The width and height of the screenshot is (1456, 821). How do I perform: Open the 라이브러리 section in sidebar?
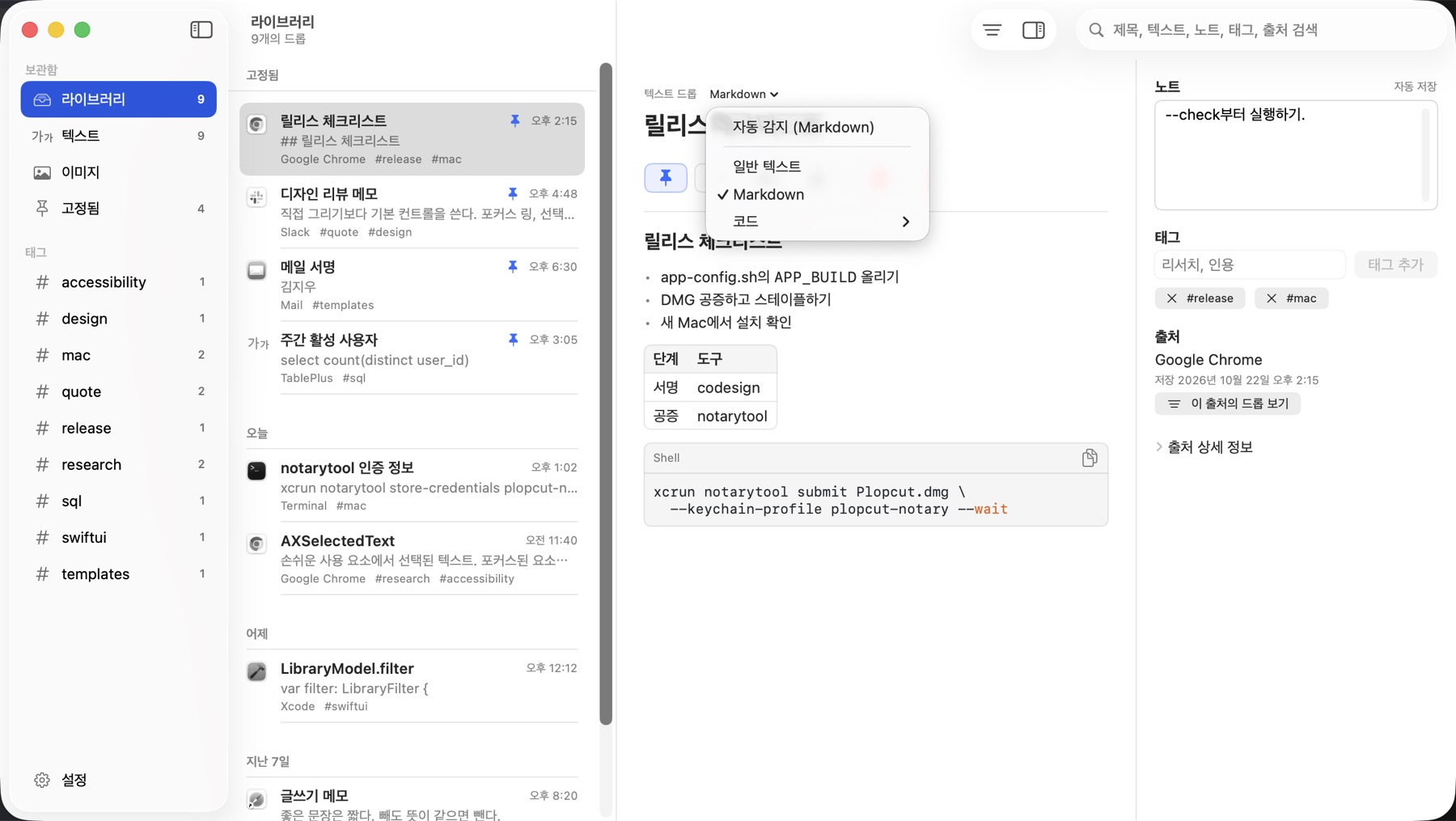tap(119, 99)
